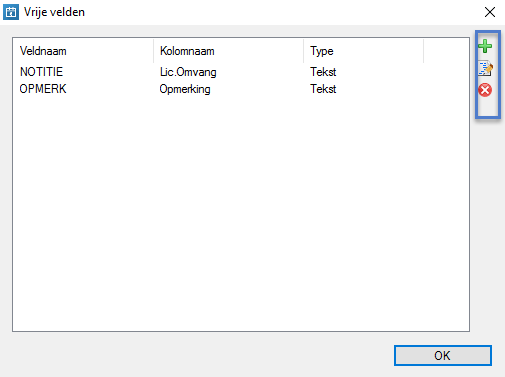Sort by the Type column header

(364, 51)
